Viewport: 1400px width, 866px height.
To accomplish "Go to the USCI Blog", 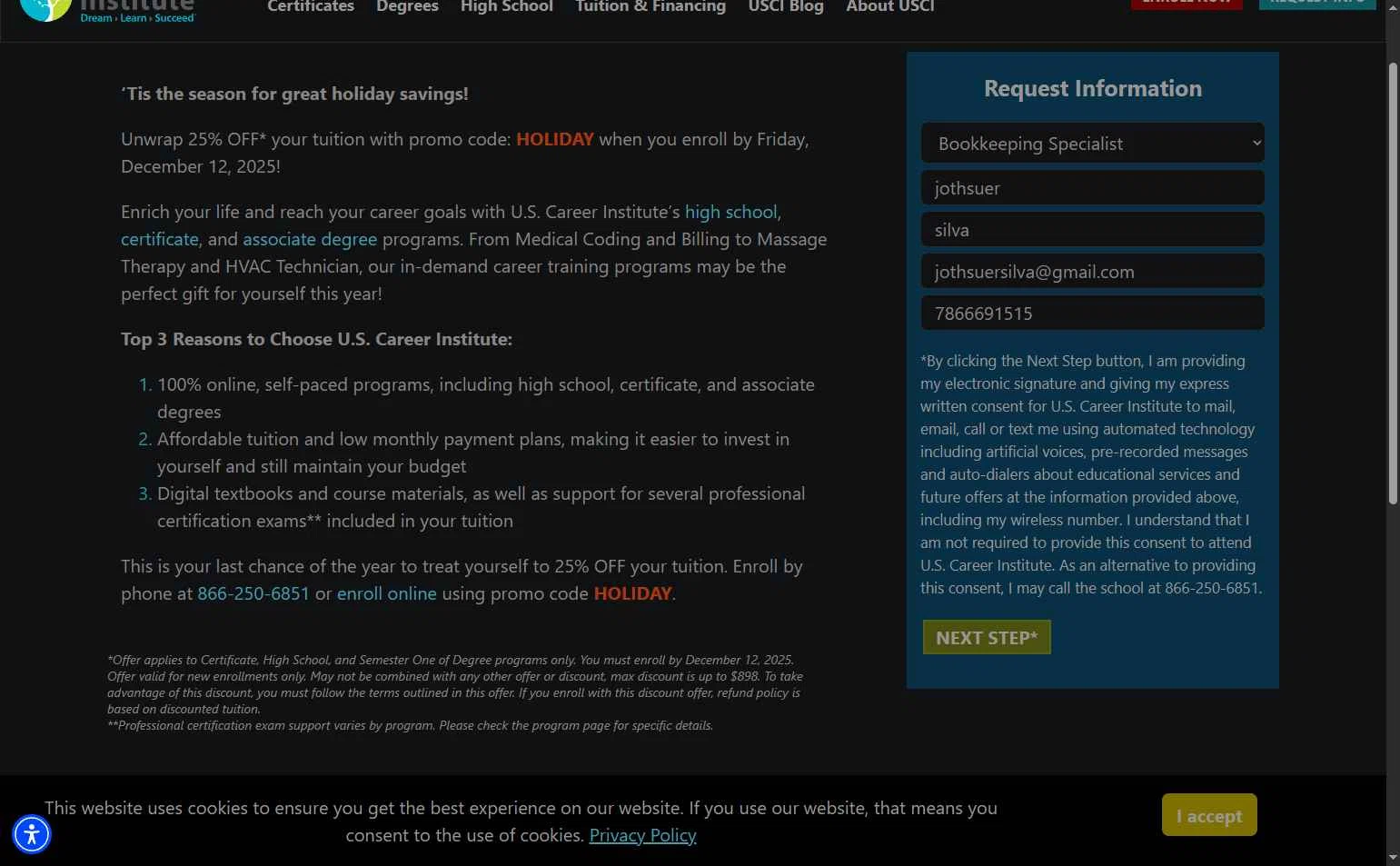I will pyautogui.click(x=786, y=7).
